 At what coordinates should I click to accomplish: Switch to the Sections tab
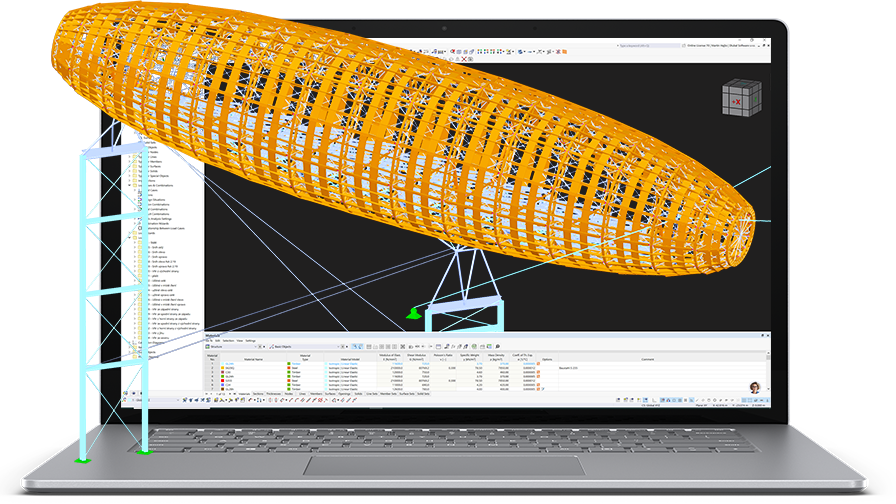258,394
